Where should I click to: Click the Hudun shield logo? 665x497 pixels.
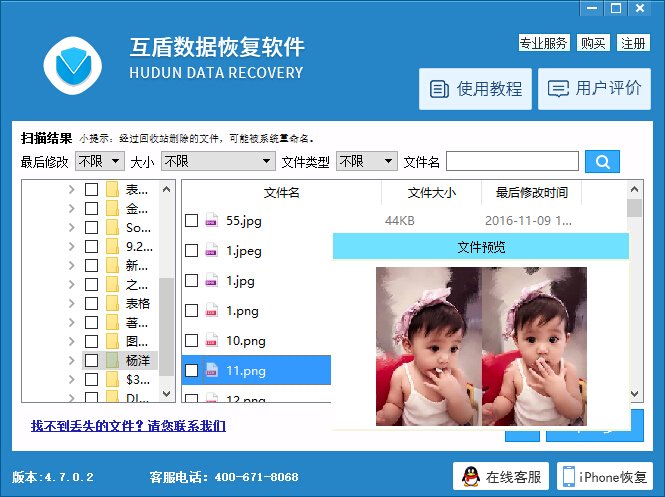[x=73, y=66]
